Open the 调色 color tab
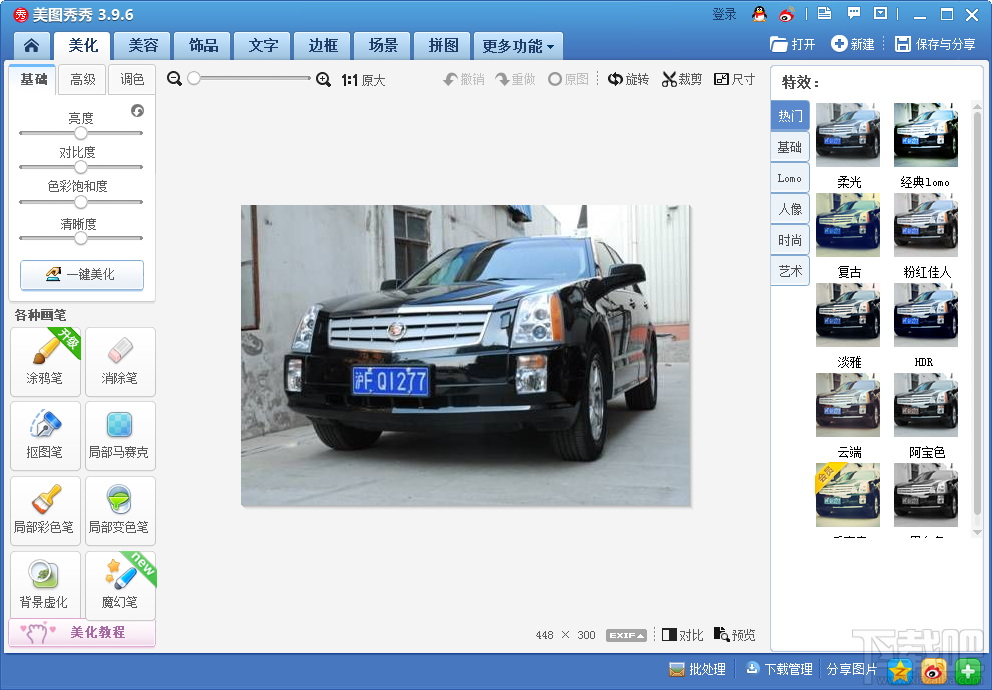 pos(132,80)
